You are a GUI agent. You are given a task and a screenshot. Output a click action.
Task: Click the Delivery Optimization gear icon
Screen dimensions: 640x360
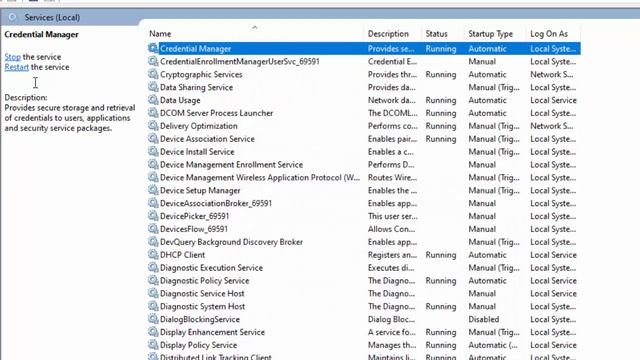tap(153, 126)
